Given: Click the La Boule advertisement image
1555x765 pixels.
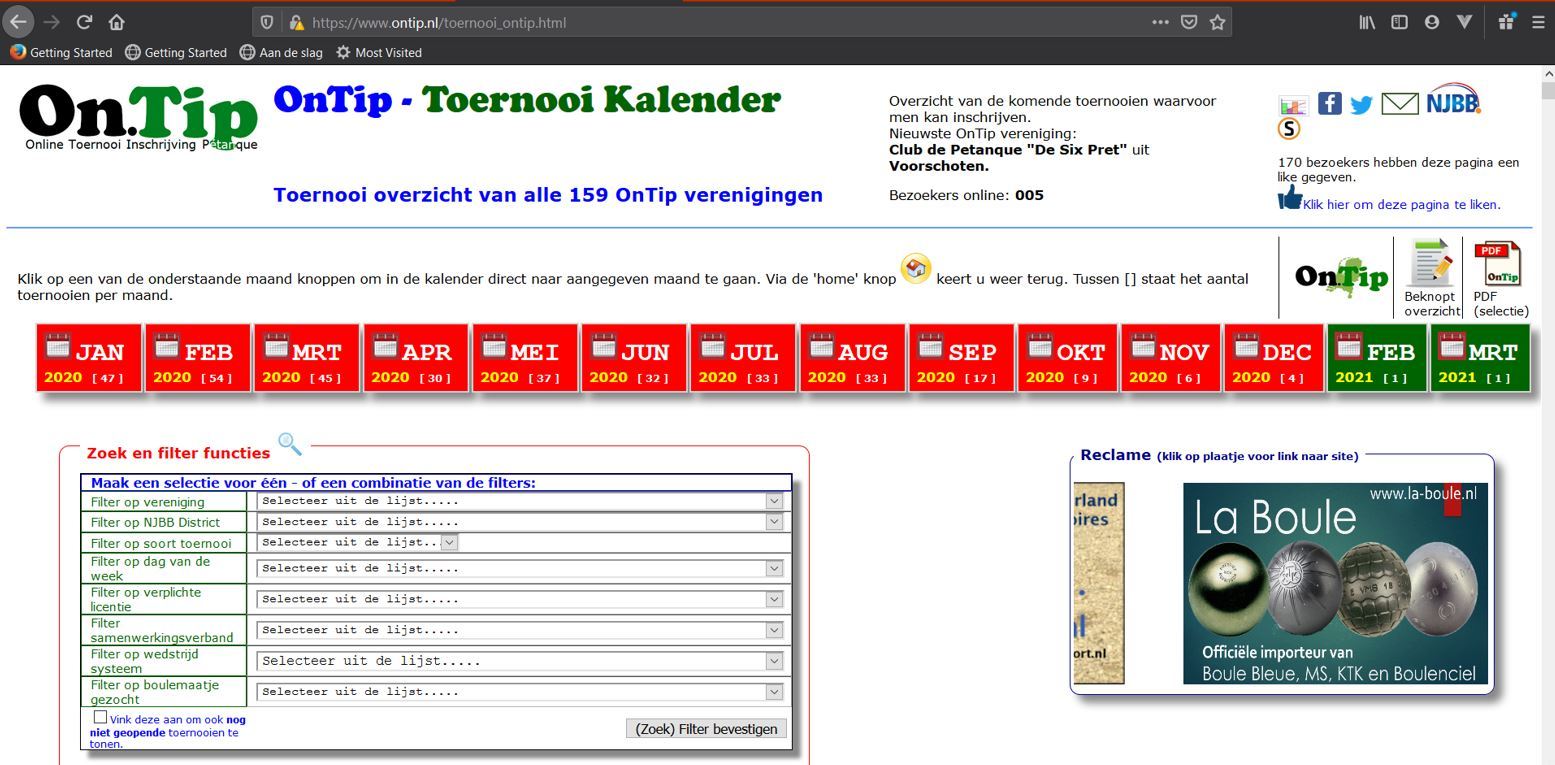Looking at the screenshot, I should (x=1334, y=584).
